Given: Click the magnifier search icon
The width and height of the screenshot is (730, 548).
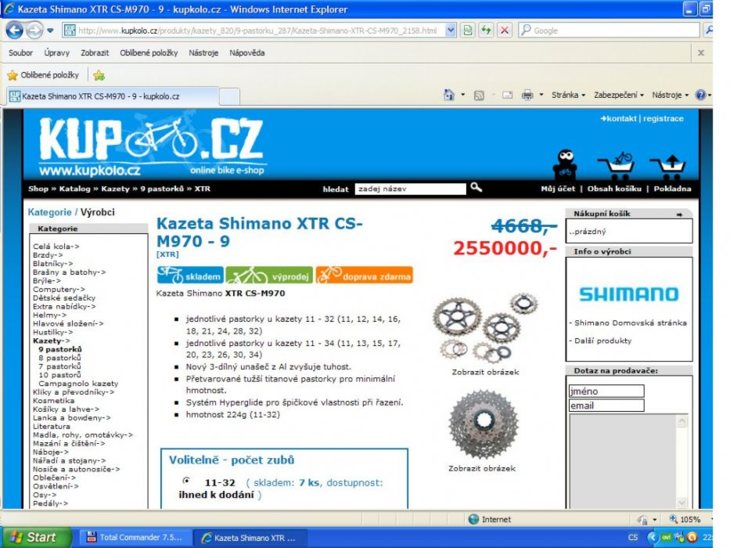Looking at the screenshot, I should point(476,187).
